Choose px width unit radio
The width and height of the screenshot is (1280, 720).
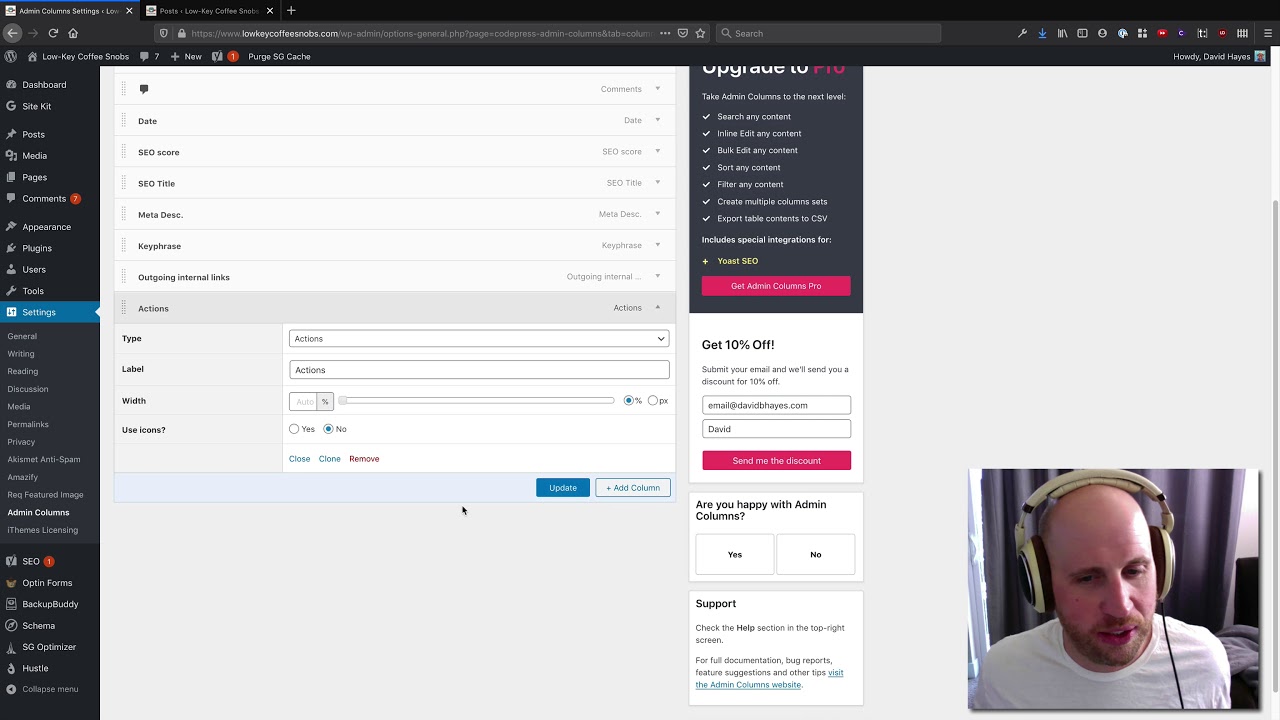653,400
